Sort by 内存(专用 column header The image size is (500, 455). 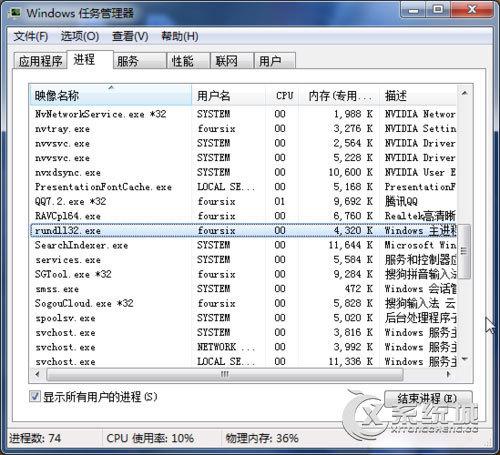[339, 96]
